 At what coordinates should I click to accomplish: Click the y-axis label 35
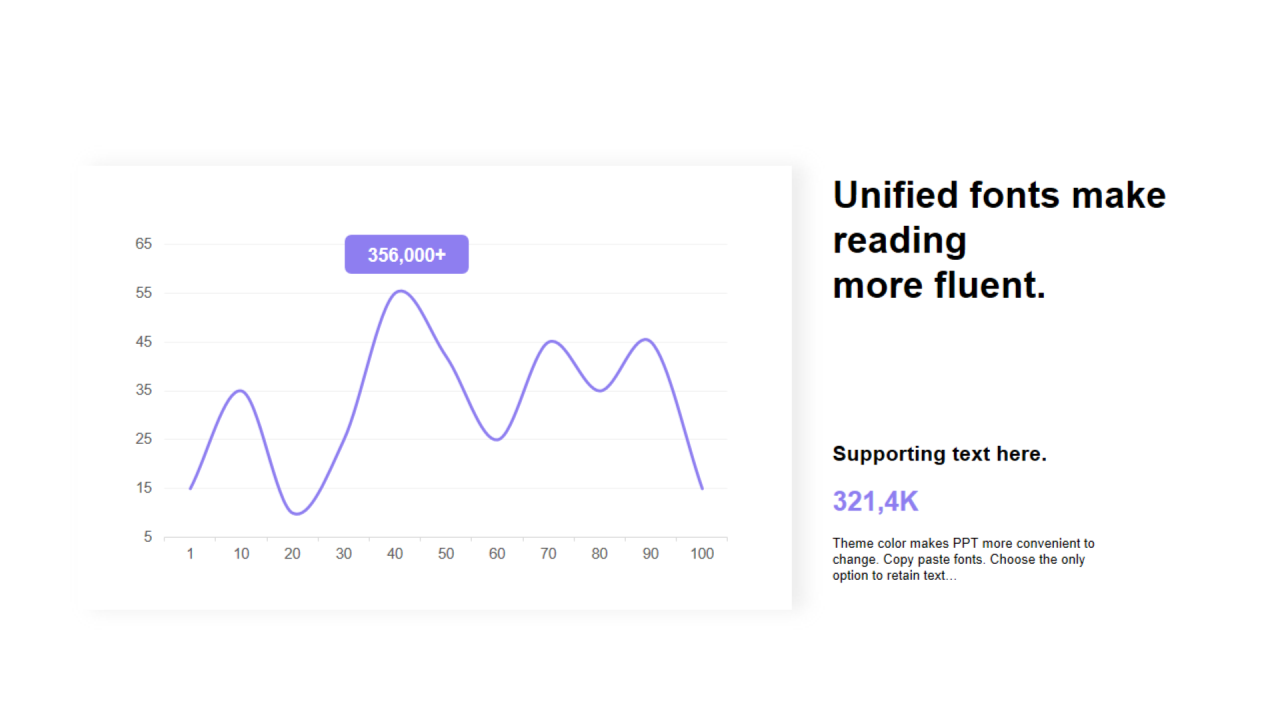pos(144,390)
